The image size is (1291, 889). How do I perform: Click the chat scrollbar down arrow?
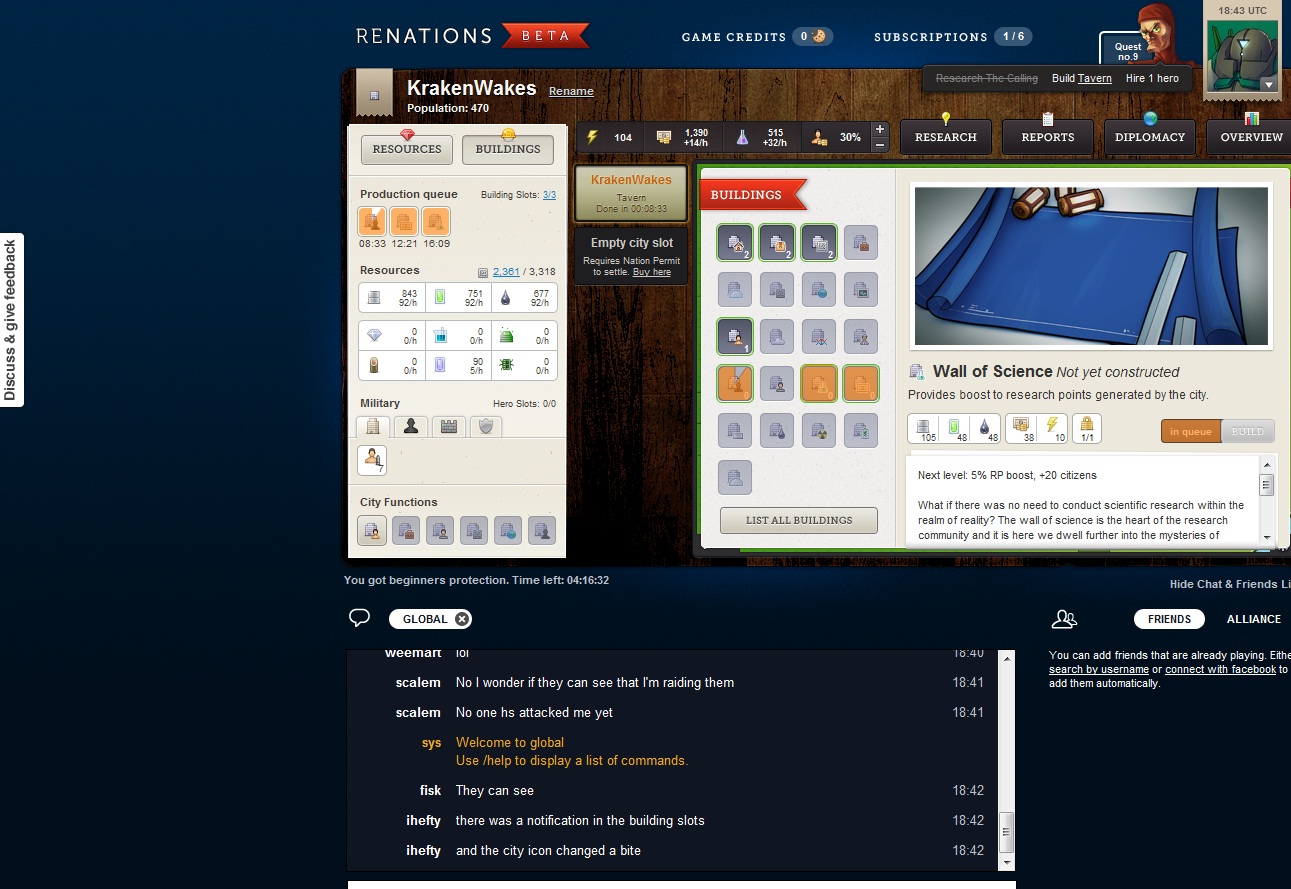tap(1008, 862)
